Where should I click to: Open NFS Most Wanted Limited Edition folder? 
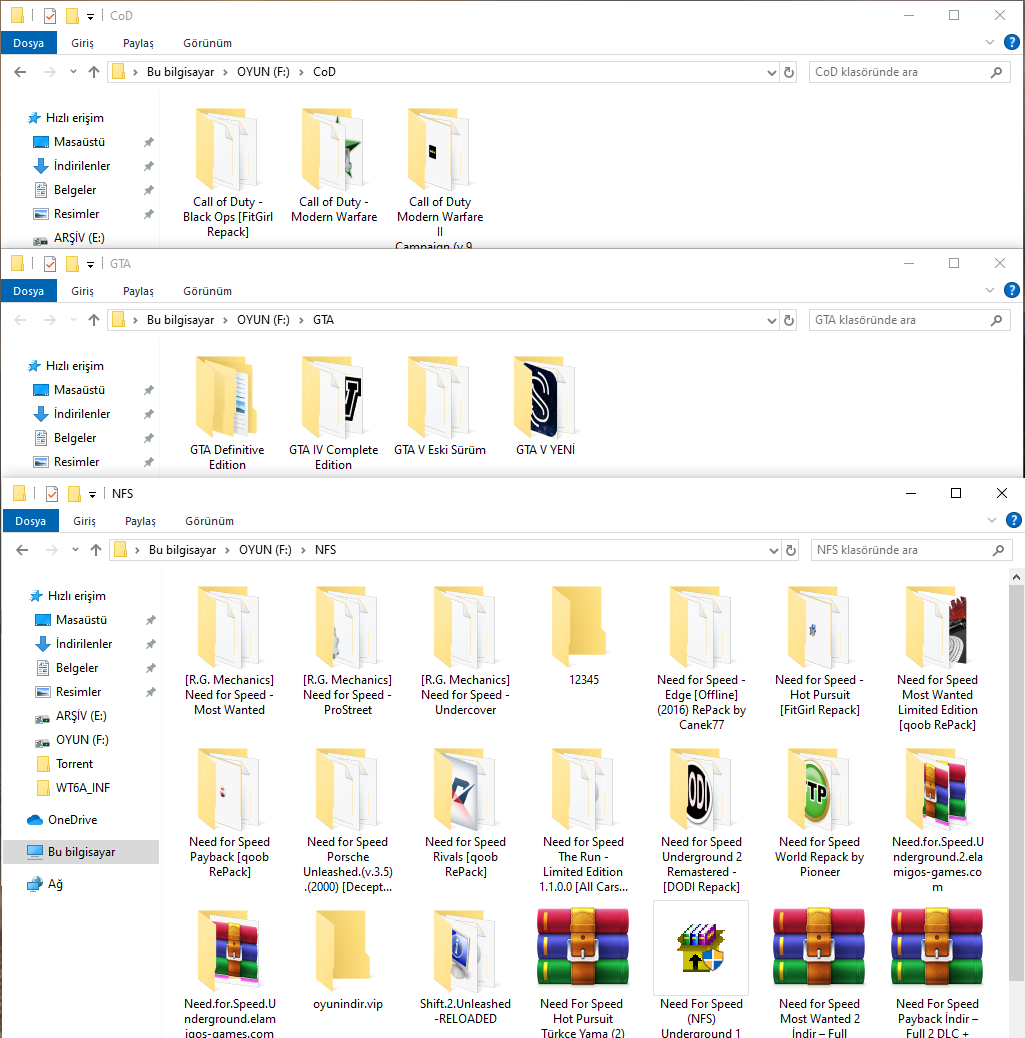[x=937, y=659]
